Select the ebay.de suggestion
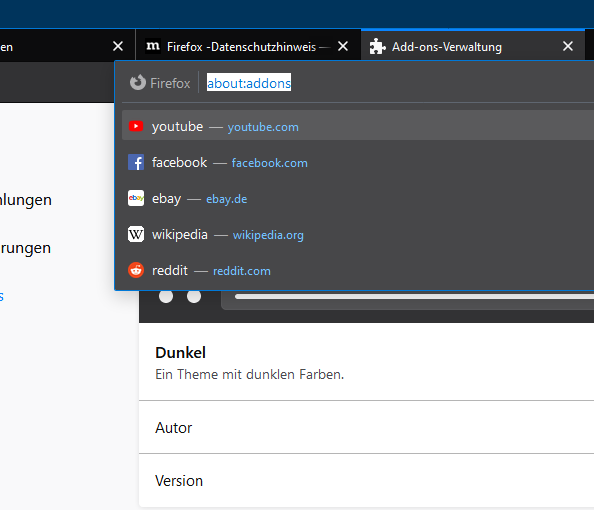Screen dimensions: 594x510 (358, 198)
